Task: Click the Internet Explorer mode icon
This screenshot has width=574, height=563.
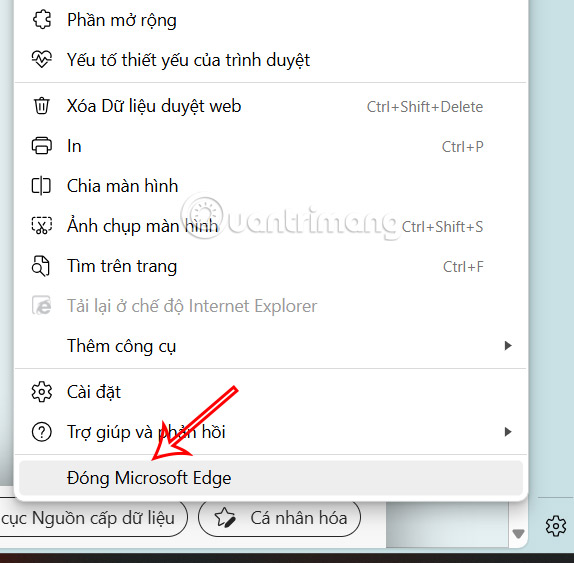Action: 42,306
